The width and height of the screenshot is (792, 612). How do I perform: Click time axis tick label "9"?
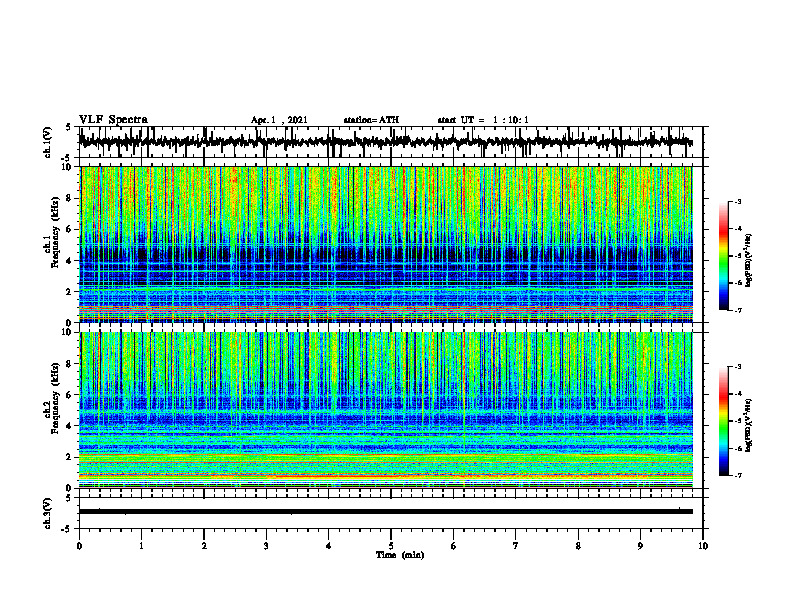tap(640, 546)
